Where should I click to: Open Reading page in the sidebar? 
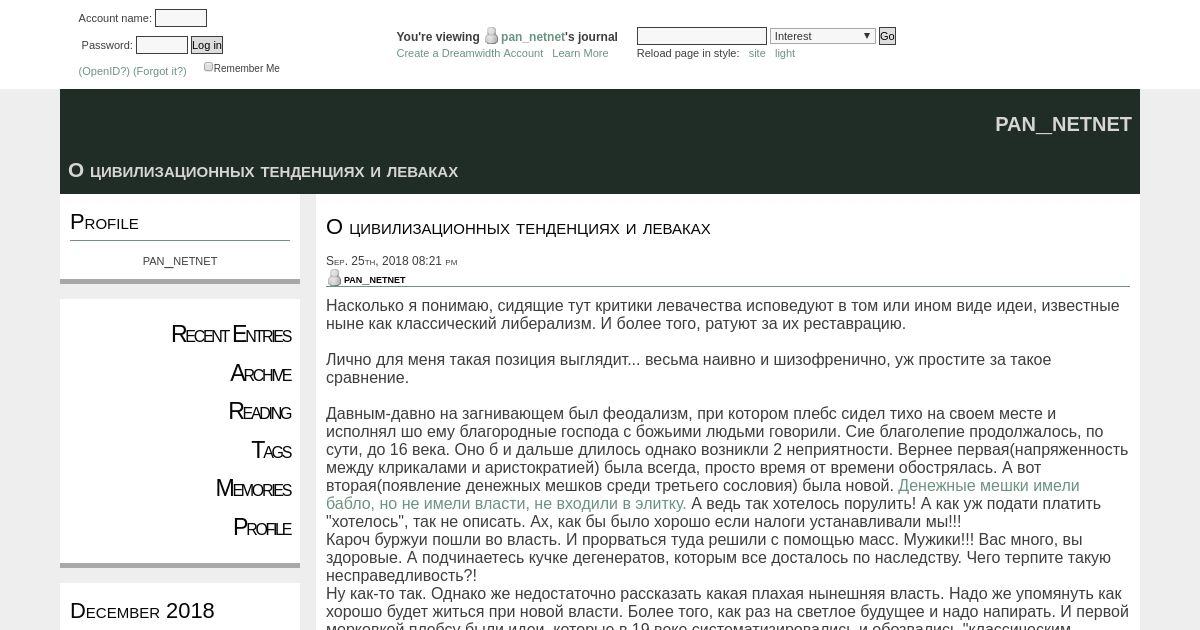click(259, 412)
